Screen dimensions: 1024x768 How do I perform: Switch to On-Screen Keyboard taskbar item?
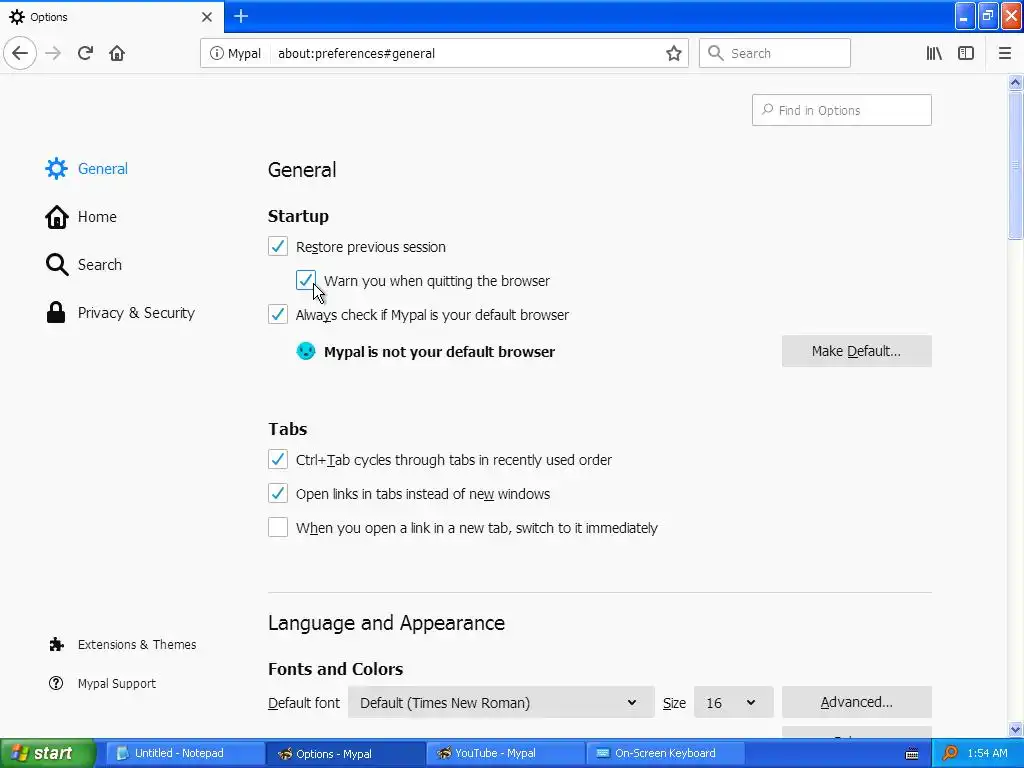coord(665,753)
